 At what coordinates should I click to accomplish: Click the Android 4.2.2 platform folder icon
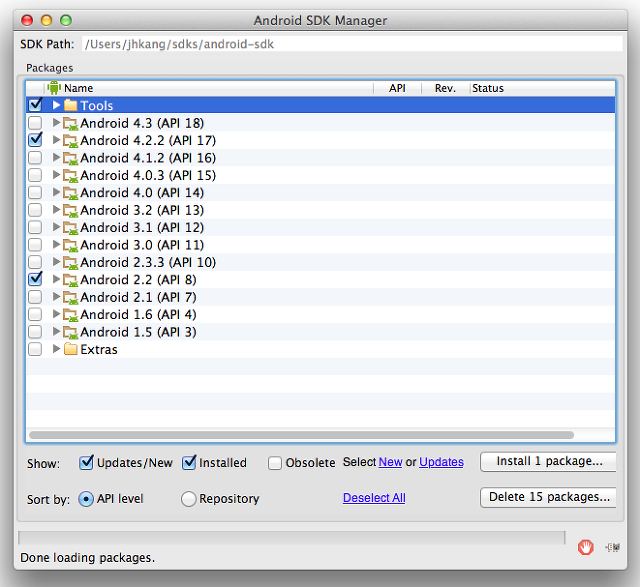[x=71, y=140]
